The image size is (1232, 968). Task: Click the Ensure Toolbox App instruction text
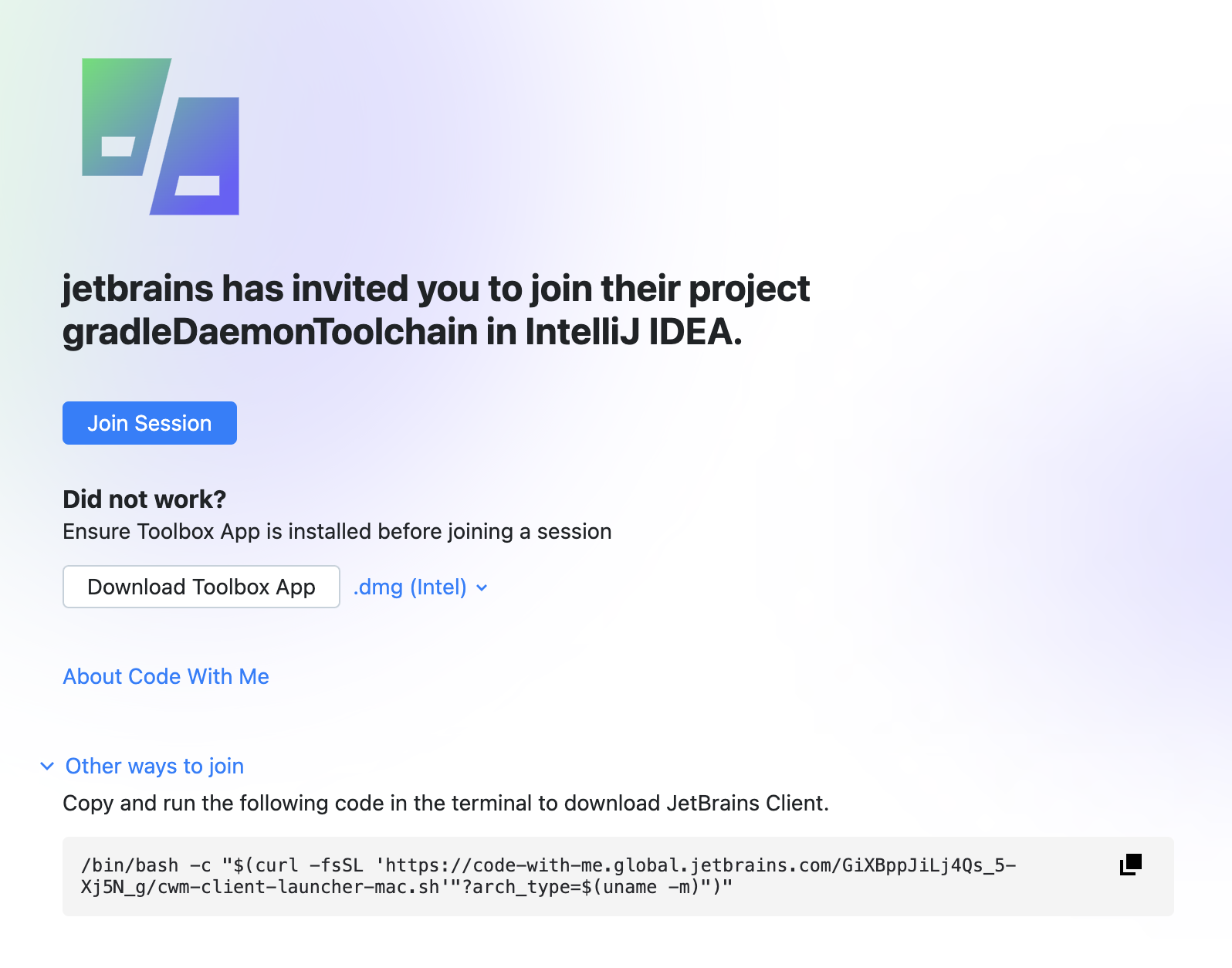pyautogui.click(x=337, y=531)
